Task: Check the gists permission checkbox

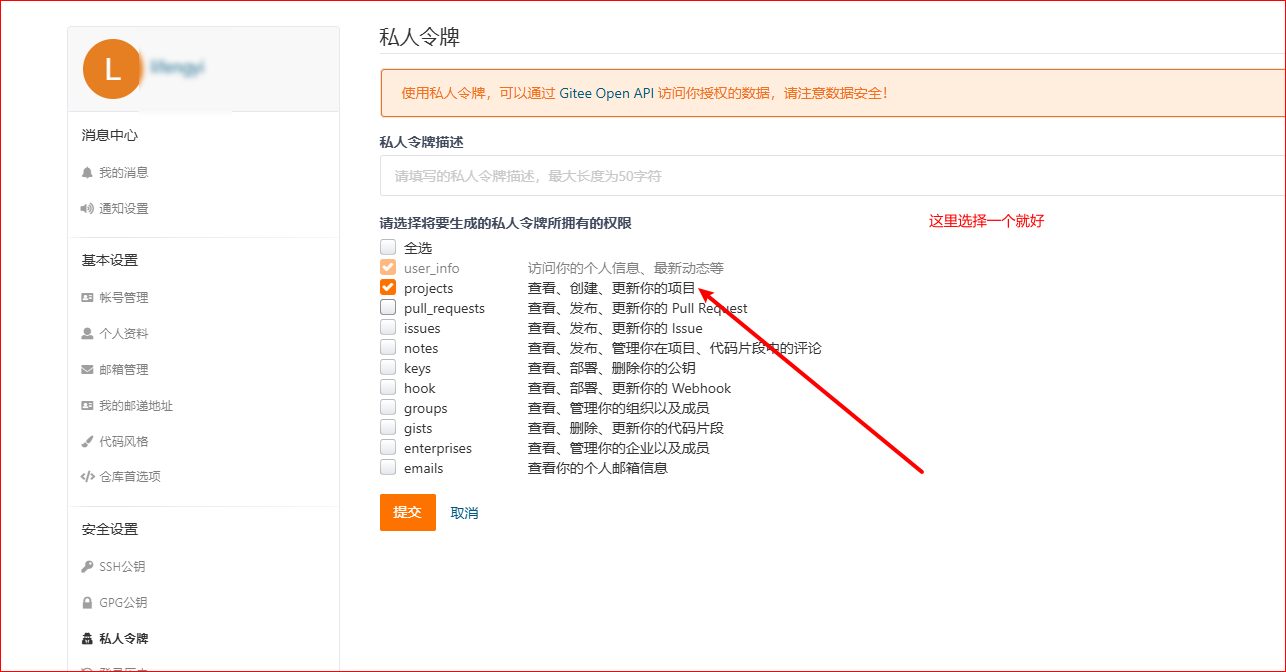Action: [388, 427]
